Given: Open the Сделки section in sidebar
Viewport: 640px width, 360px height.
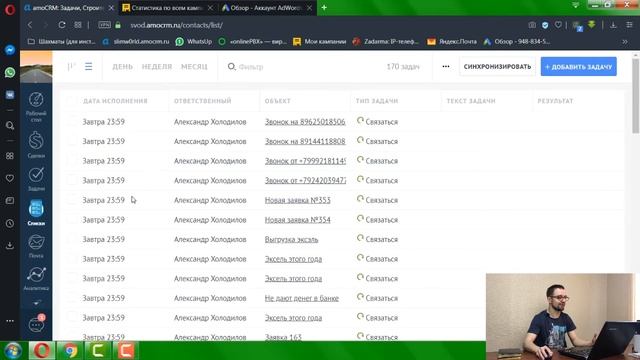Looking at the screenshot, I should [x=36, y=144].
